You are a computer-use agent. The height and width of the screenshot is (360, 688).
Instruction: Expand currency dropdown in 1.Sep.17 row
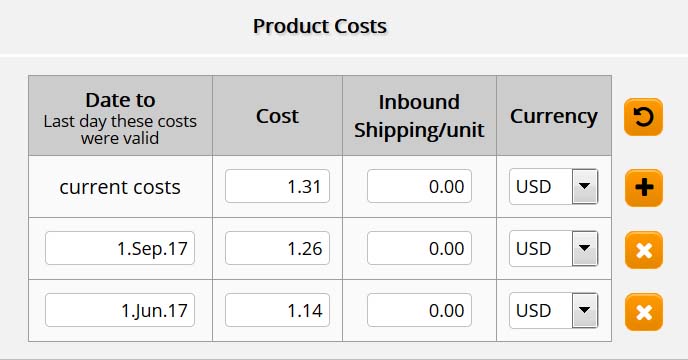pos(553,248)
